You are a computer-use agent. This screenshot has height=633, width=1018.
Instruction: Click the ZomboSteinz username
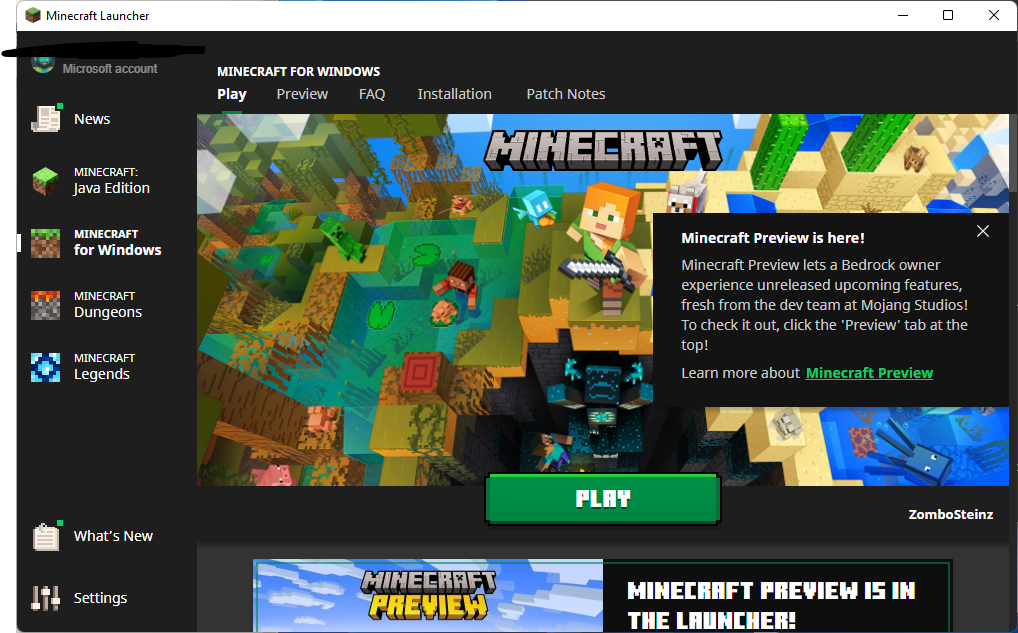pos(950,514)
